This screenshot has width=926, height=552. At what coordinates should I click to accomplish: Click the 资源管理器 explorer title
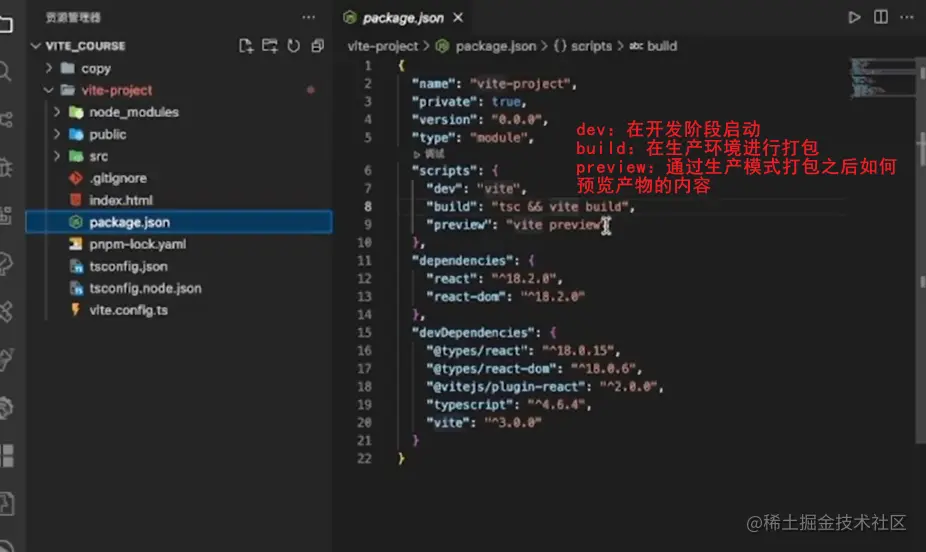tap(73, 18)
